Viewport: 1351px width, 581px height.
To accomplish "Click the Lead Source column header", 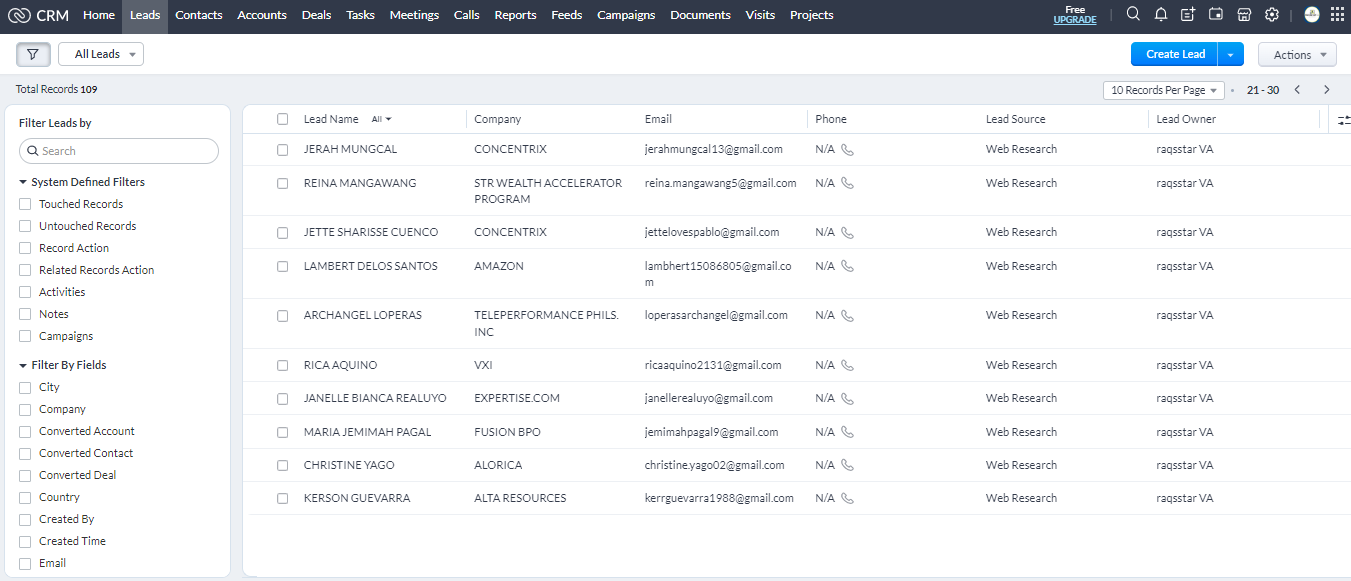I will 1015,119.
